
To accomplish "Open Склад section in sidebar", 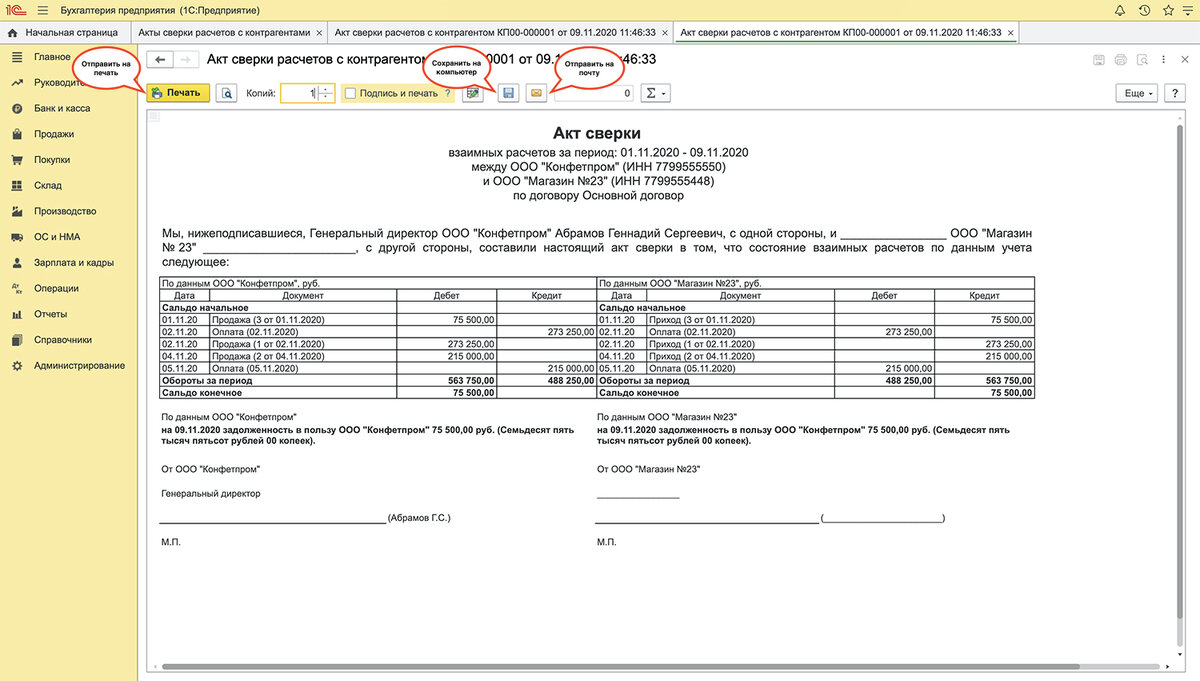I will coord(47,185).
